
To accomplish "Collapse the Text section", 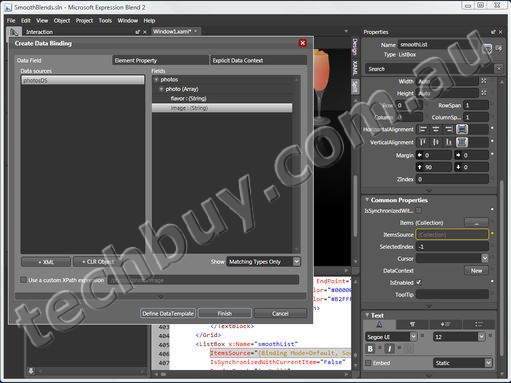I will tap(367, 315).
